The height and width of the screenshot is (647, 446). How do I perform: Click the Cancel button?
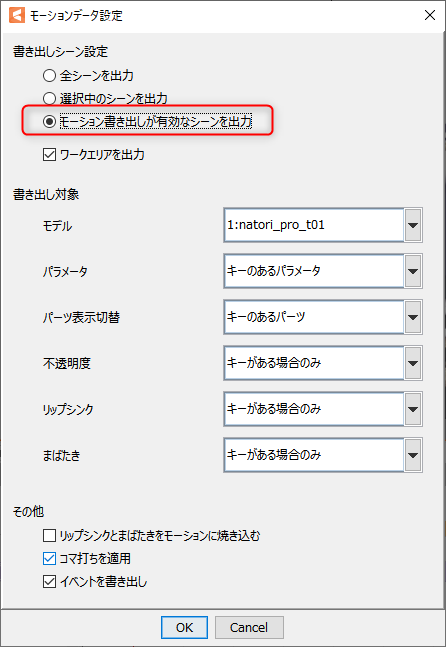coord(249,627)
